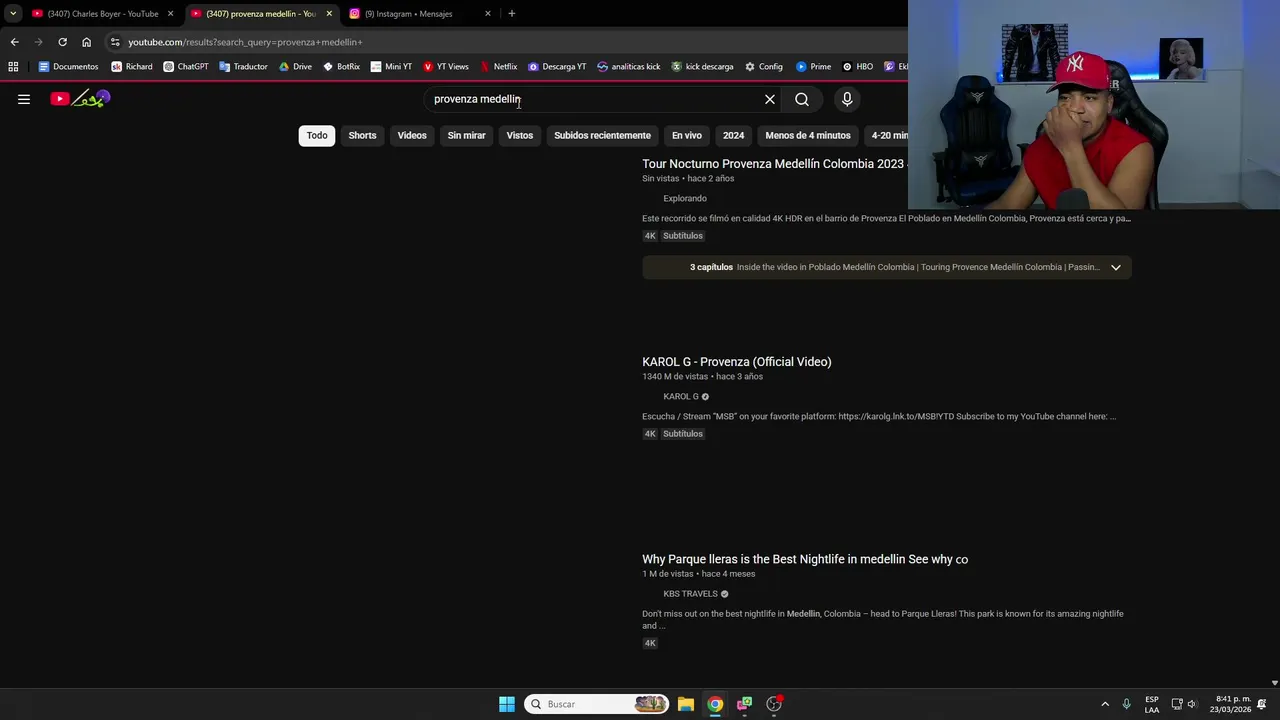Open the Traductor bookmark
1280x720 pixels.
pos(243,67)
